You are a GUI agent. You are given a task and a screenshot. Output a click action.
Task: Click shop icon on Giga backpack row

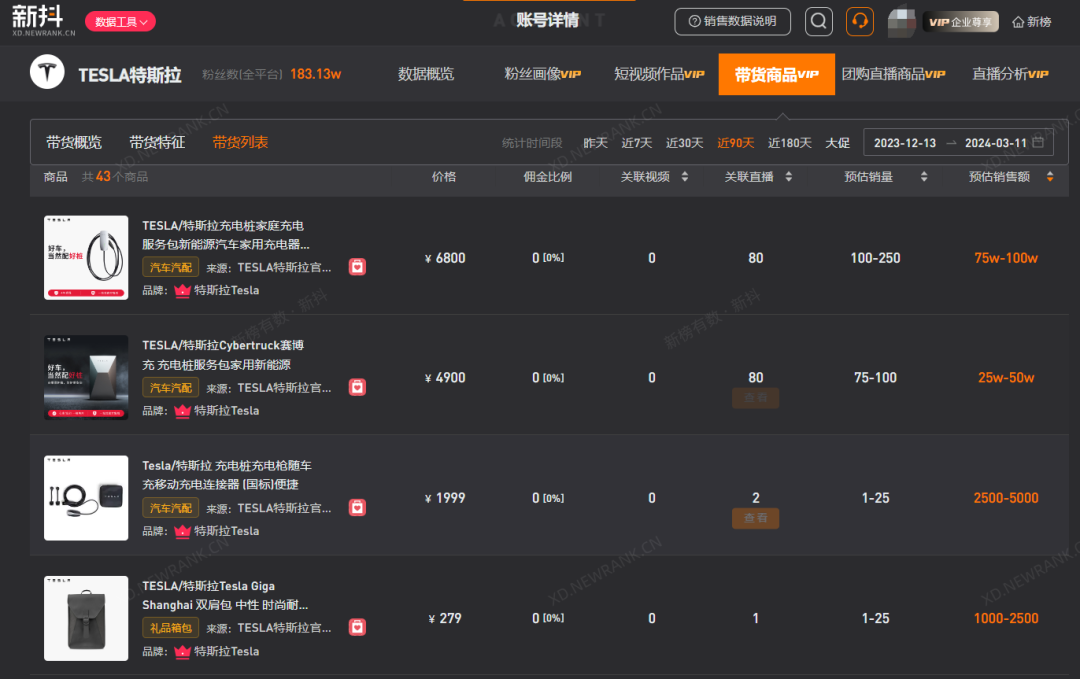357,627
